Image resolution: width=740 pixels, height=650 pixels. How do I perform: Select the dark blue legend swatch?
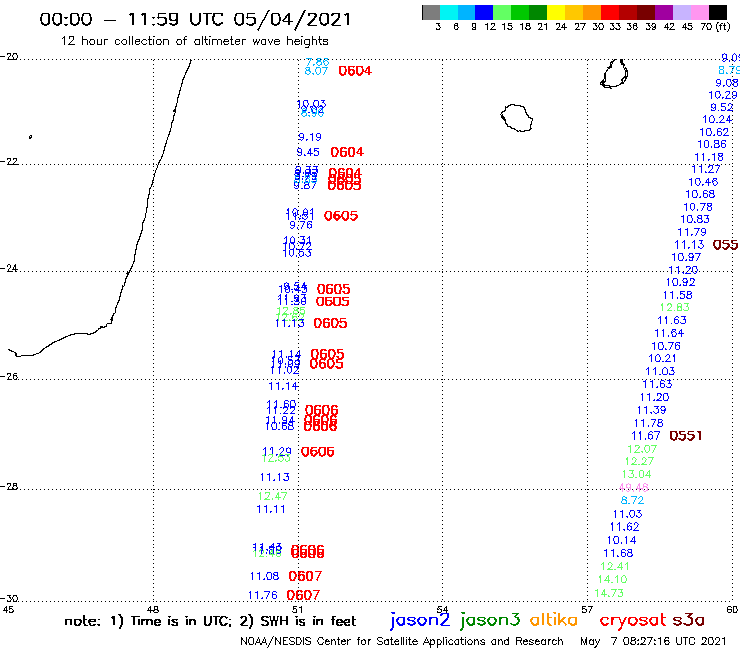[484, 12]
